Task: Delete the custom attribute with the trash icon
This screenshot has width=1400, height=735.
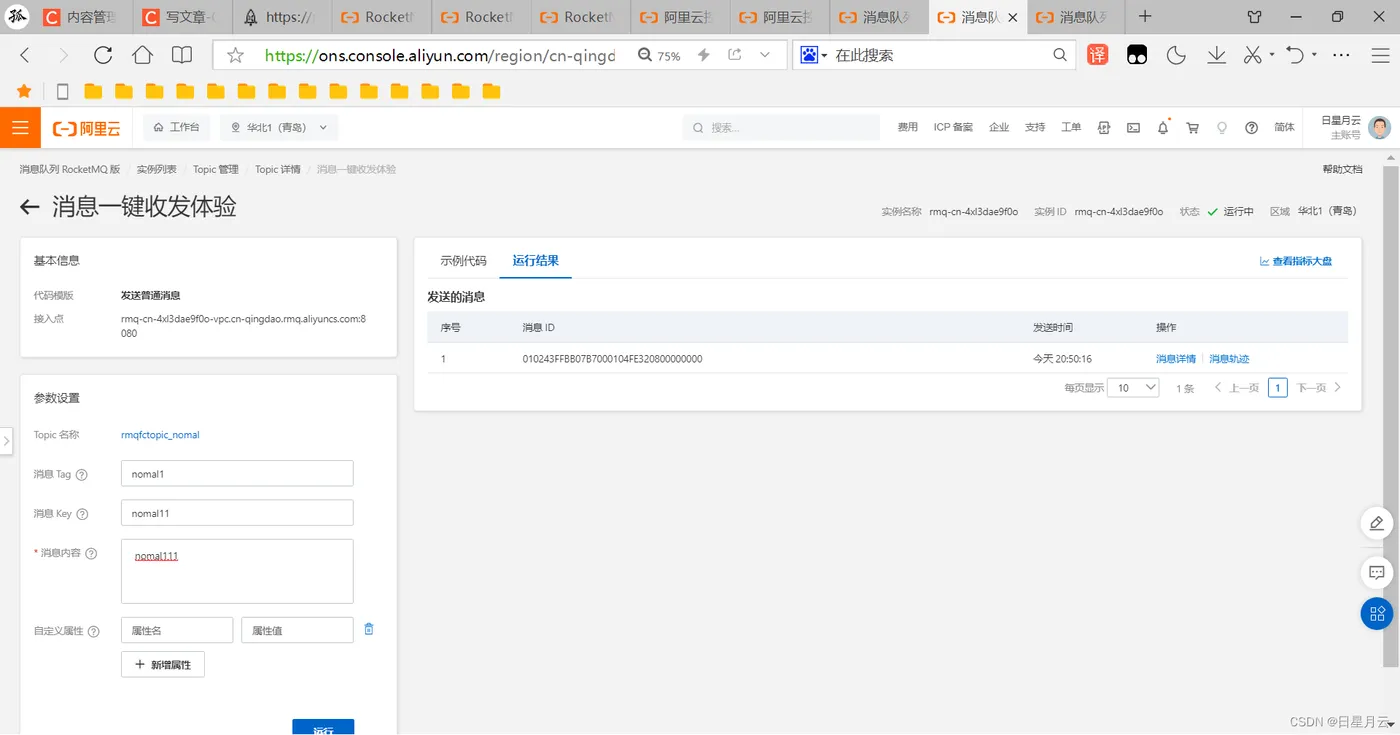Action: 369,629
